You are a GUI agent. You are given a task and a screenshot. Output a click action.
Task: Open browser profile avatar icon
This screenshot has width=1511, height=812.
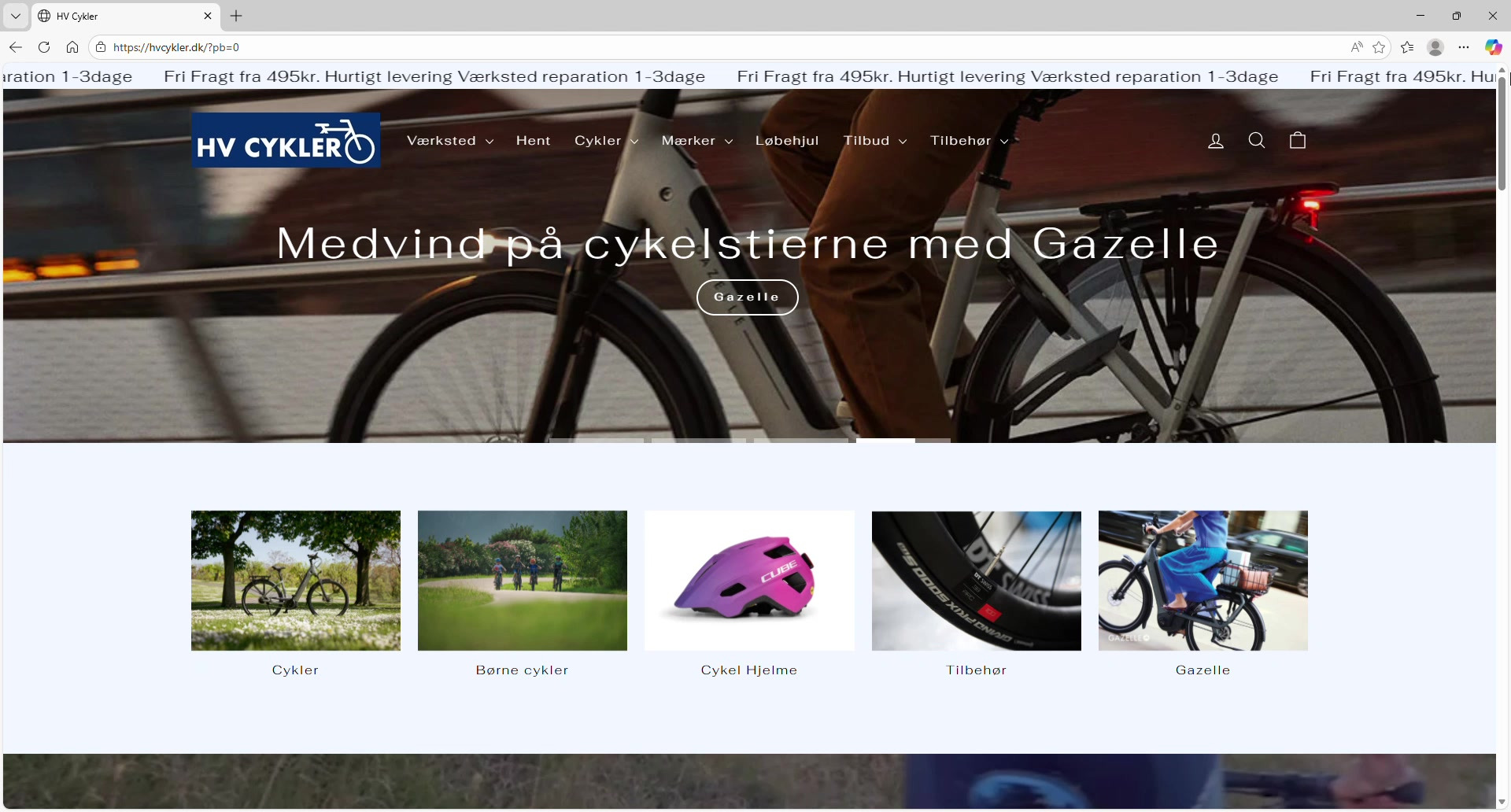[x=1435, y=47]
